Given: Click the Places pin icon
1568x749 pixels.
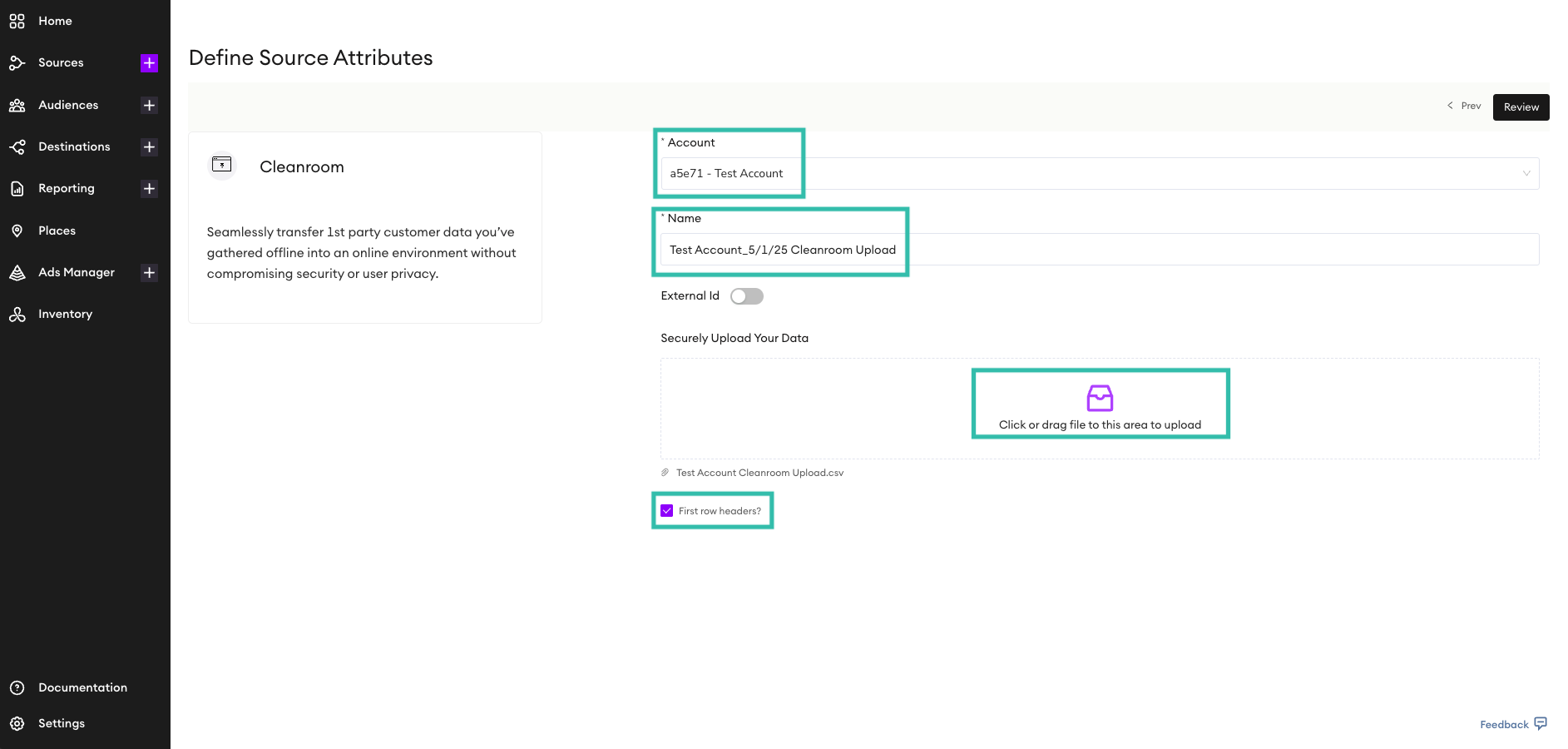Looking at the screenshot, I should (x=17, y=231).
